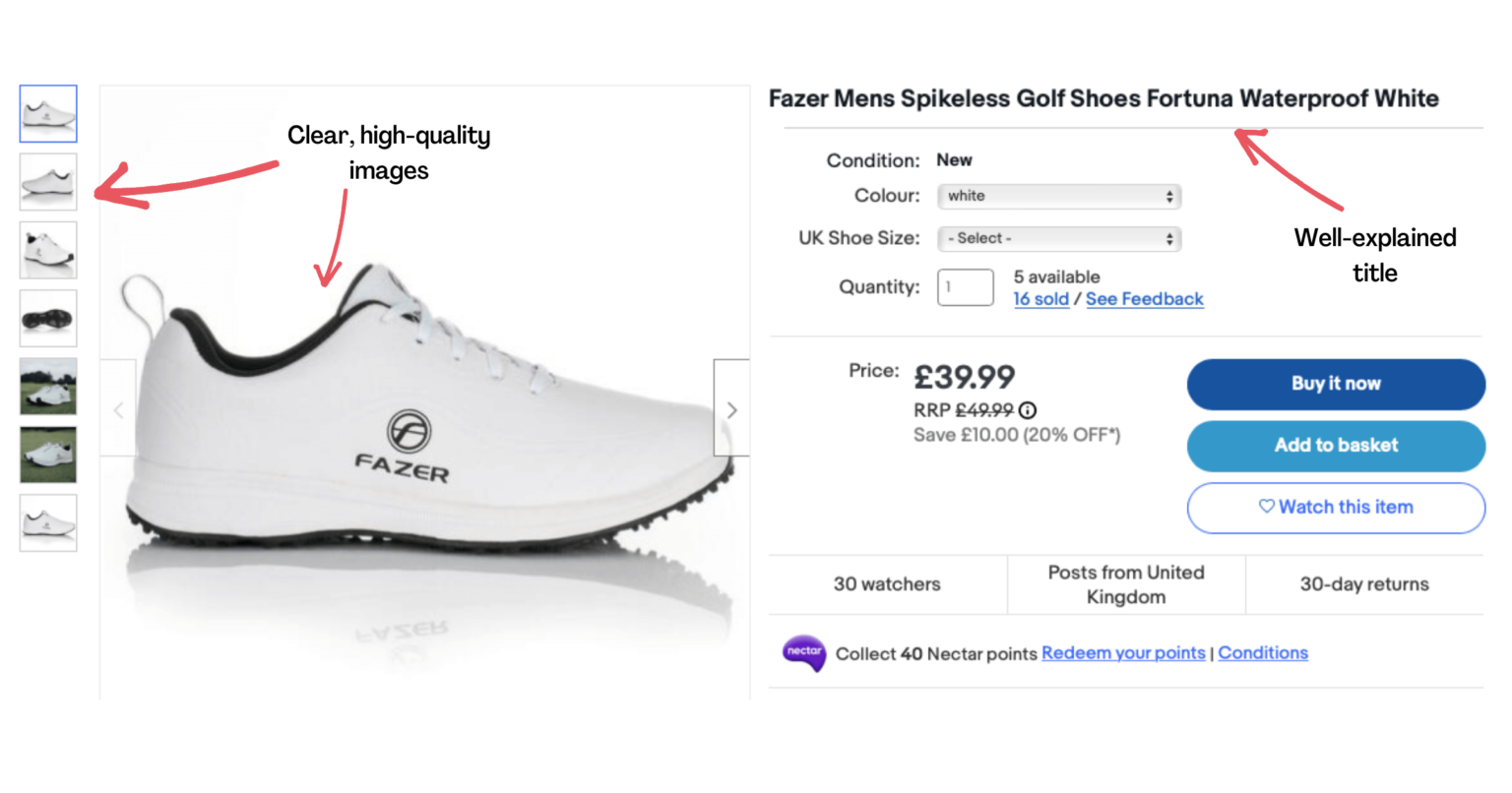Viewport: 1512px width, 793px height.
Task: Select Watch this item
Action: 1336,507
